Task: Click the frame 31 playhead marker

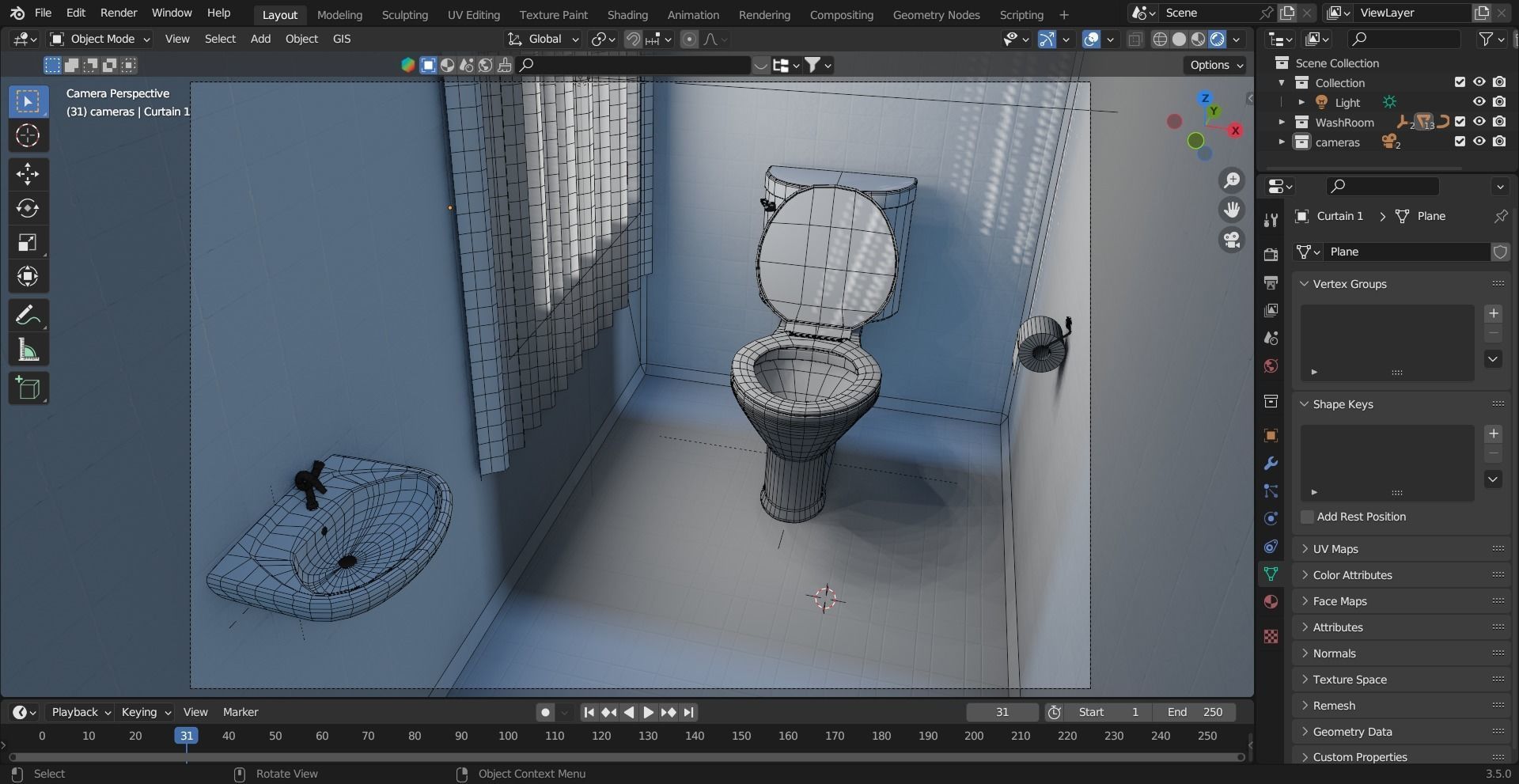Action: coord(187,736)
